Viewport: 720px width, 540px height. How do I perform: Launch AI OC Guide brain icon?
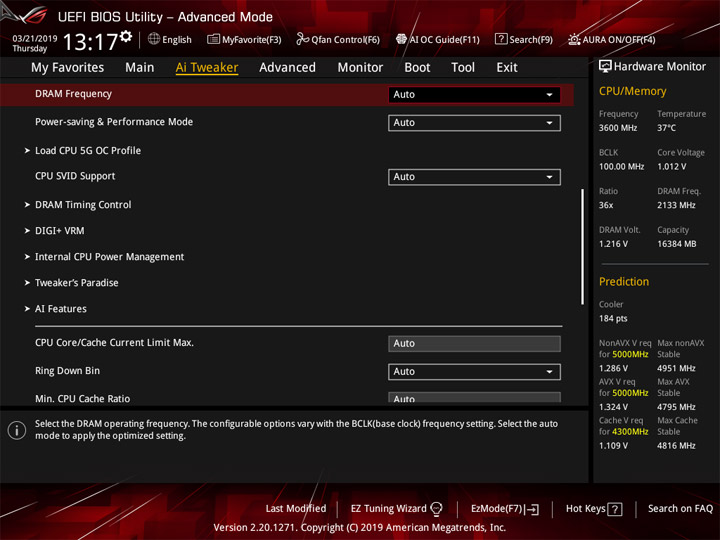(401, 39)
